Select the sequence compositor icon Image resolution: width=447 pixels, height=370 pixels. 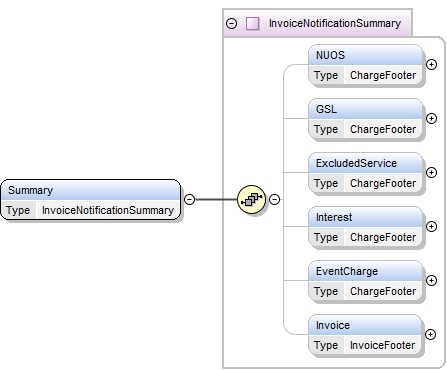click(252, 199)
